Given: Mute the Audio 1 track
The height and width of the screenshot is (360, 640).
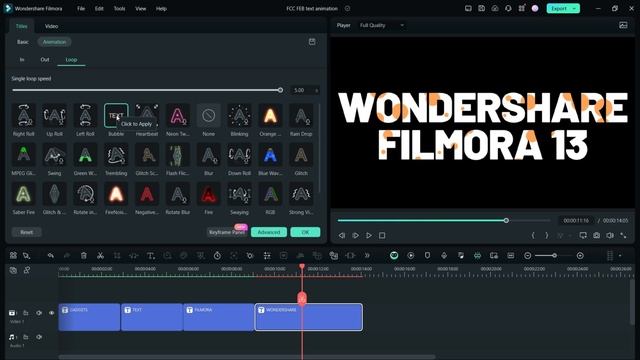Looking at the screenshot, I should (39, 337).
